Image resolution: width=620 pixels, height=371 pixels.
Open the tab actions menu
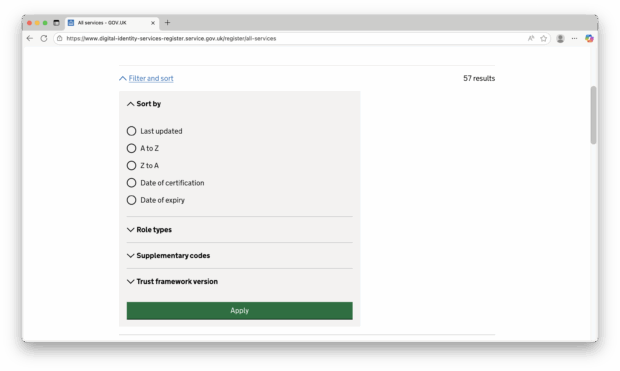coord(57,23)
